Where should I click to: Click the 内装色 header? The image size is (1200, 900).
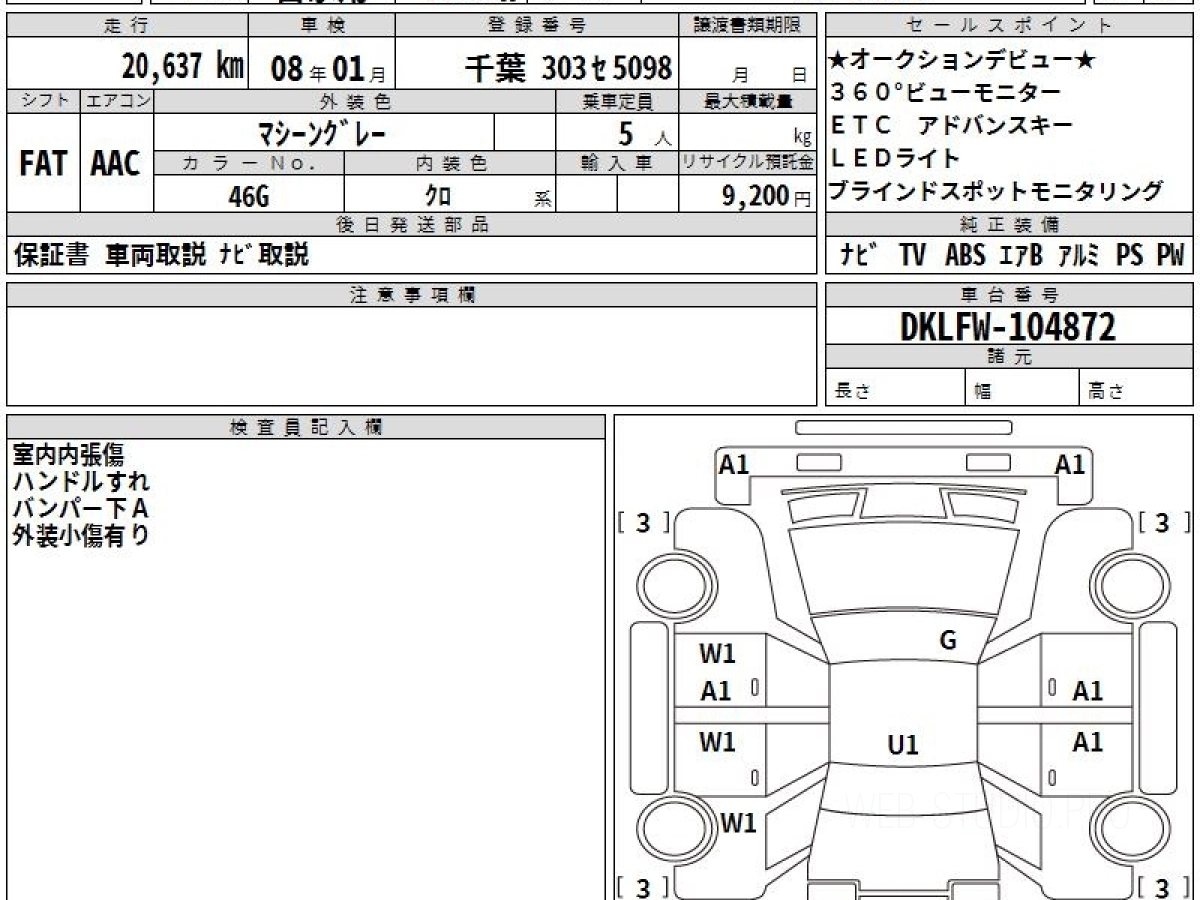[449, 162]
